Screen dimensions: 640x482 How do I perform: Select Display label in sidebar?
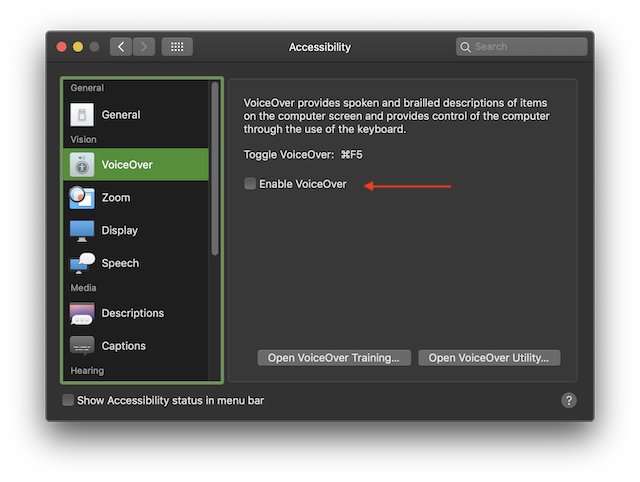[x=120, y=231]
